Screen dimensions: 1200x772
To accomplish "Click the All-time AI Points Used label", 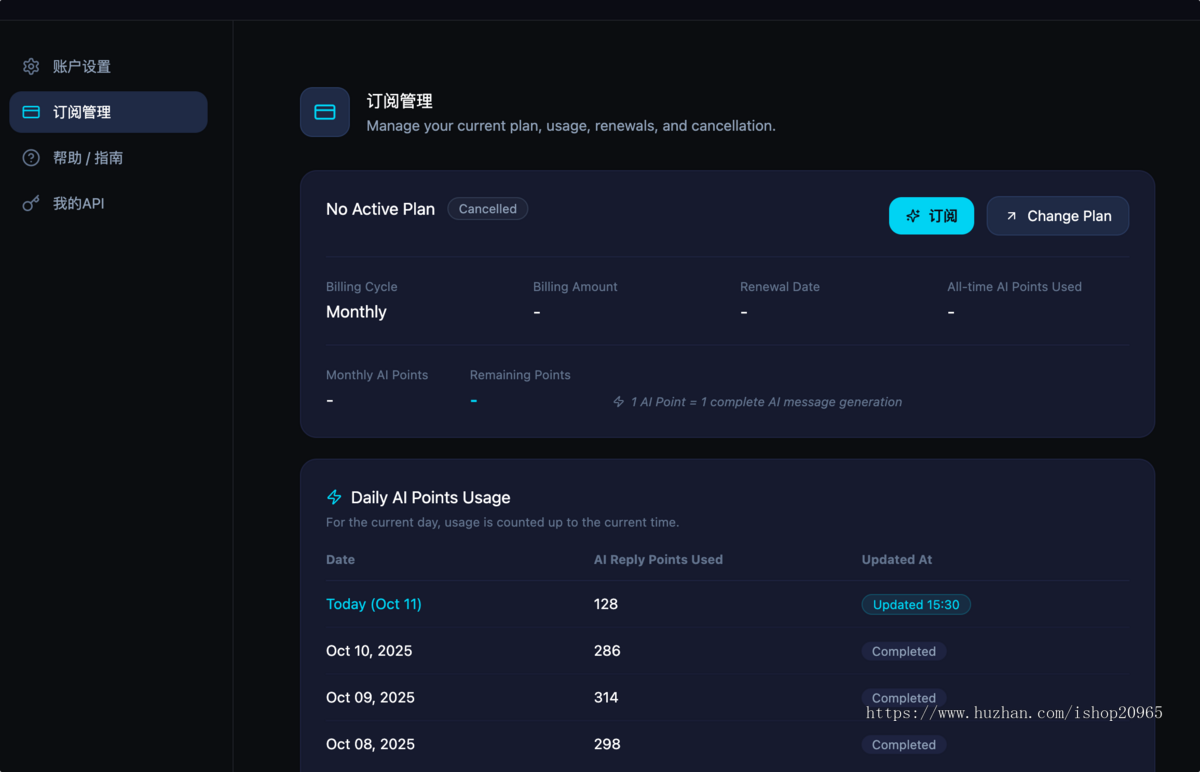I will (1014, 287).
